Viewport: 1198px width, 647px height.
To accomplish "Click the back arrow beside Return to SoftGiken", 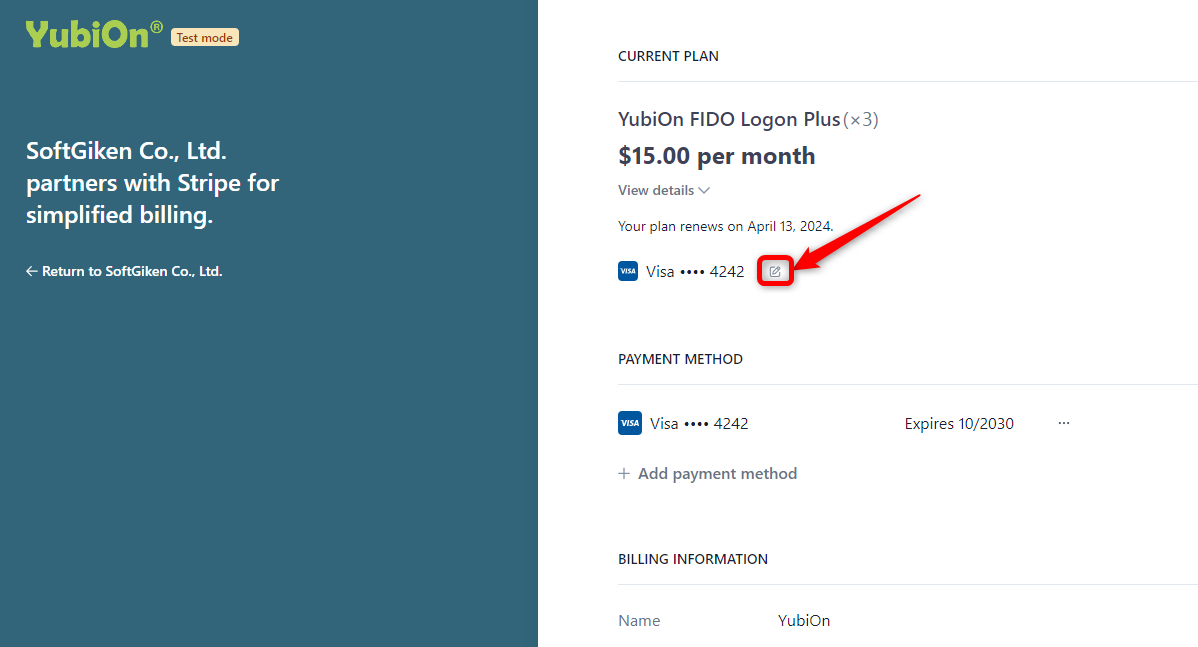I will (x=31, y=271).
